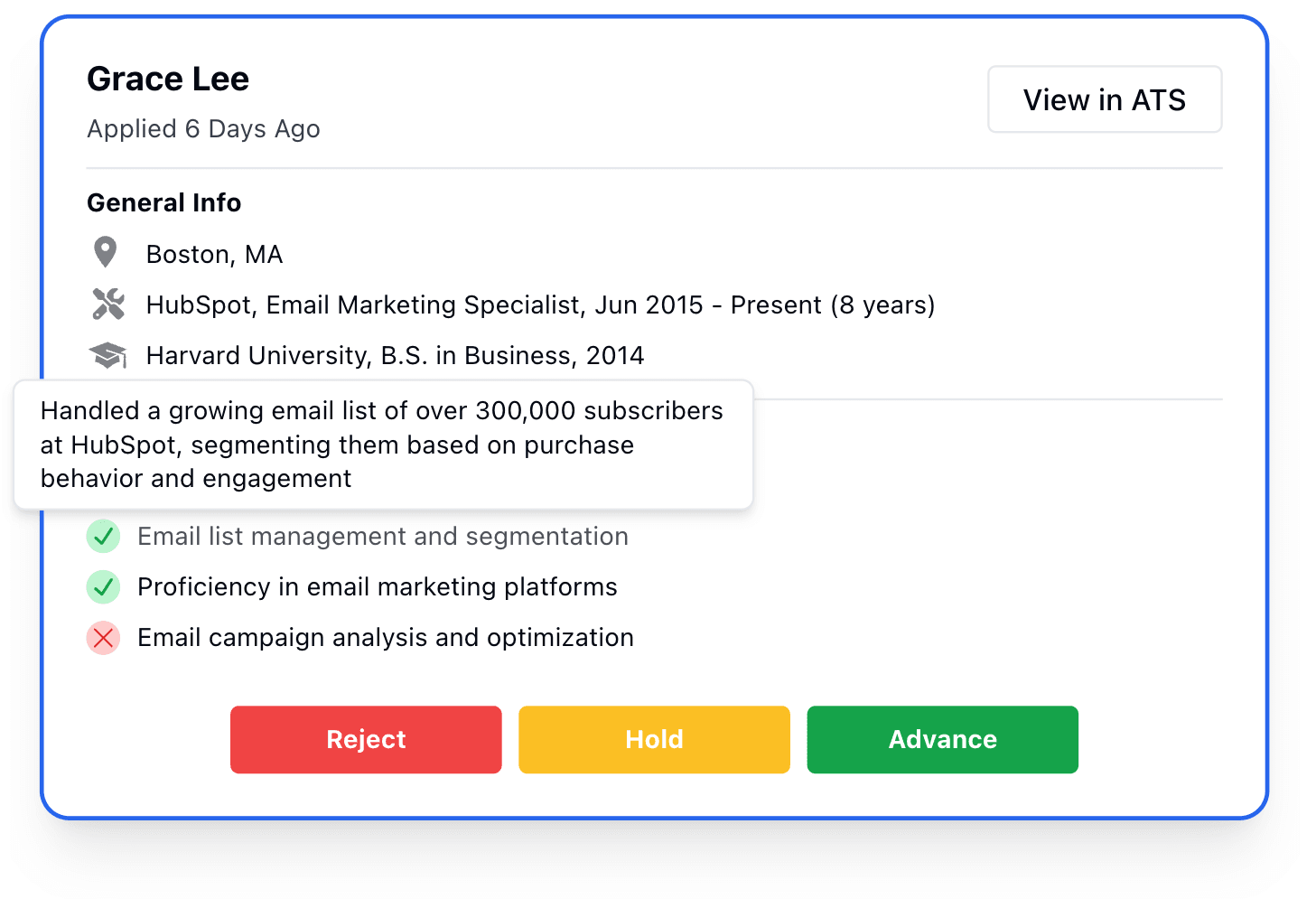Viewport: 1316px width, 899px height.
Task: Open candidate with View in ATS button
Action: [x=1104, y=99]
